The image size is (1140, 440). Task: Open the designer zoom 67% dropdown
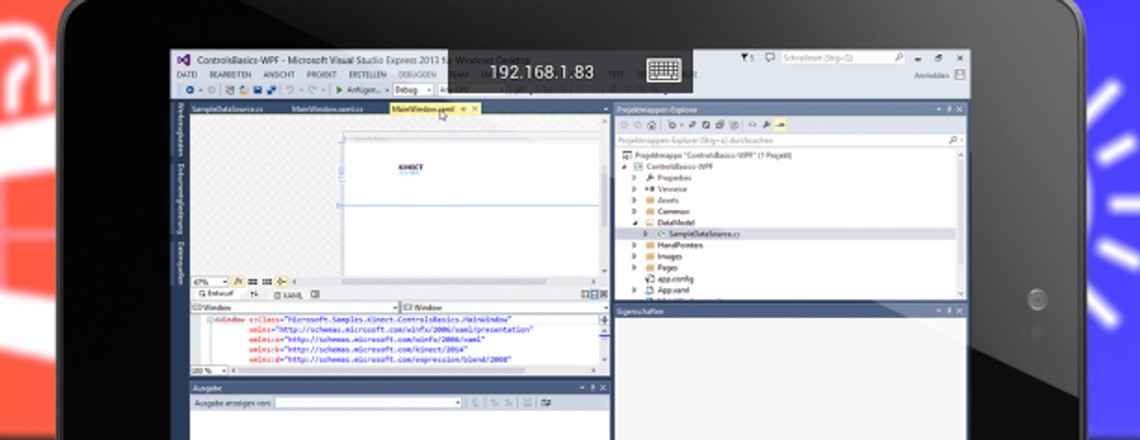[210, 281]
